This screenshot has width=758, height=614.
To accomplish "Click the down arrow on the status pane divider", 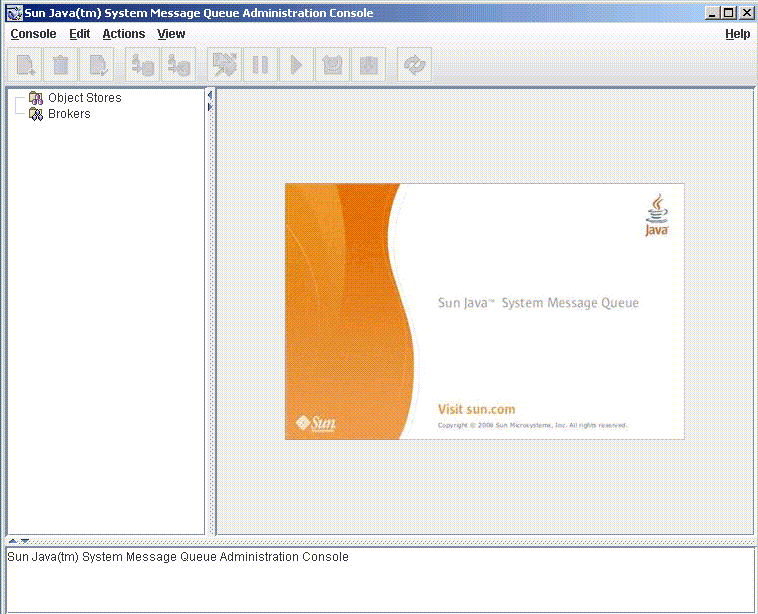I will point(25,541).
